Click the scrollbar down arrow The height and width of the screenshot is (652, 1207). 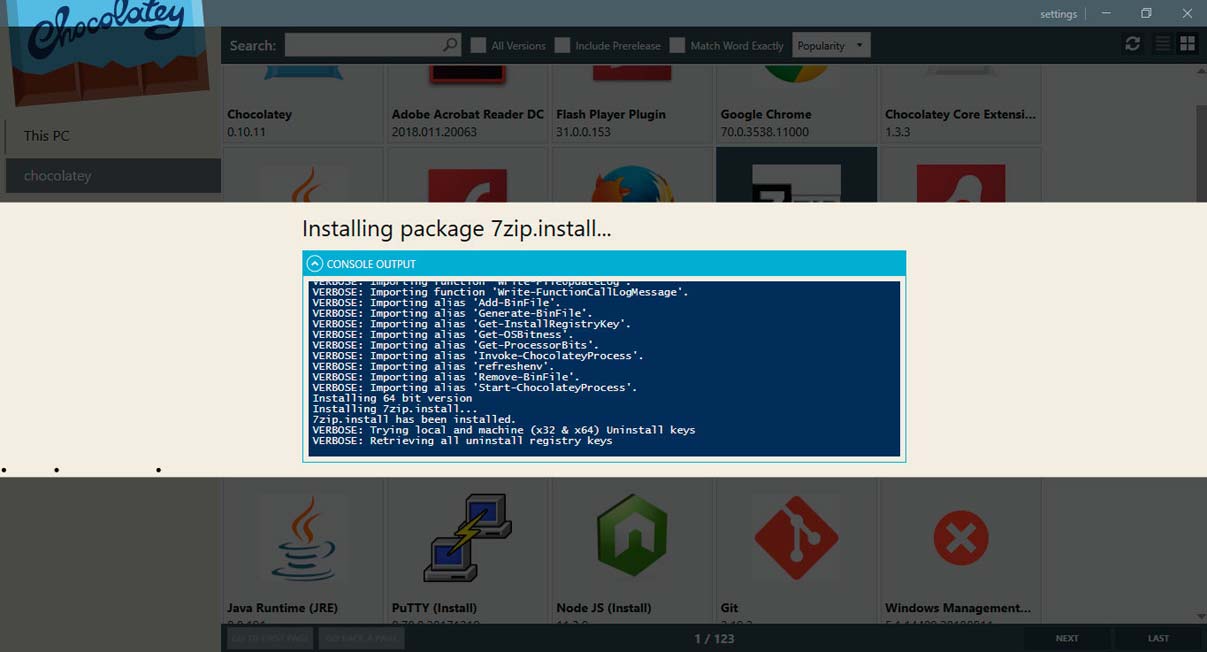(1201, 616)
